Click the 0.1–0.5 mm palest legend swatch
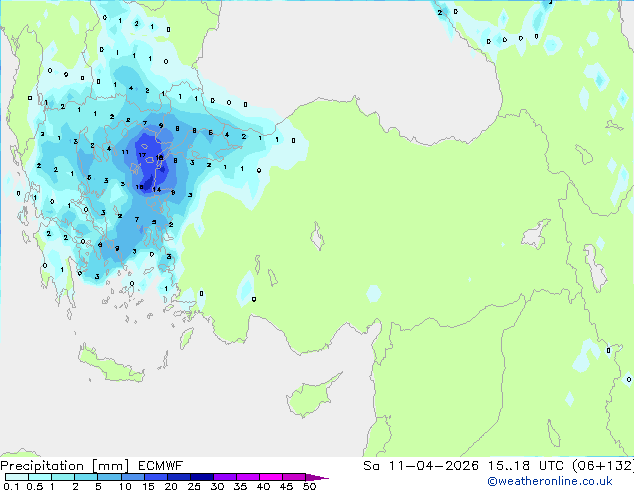 [x=17, y=477]
